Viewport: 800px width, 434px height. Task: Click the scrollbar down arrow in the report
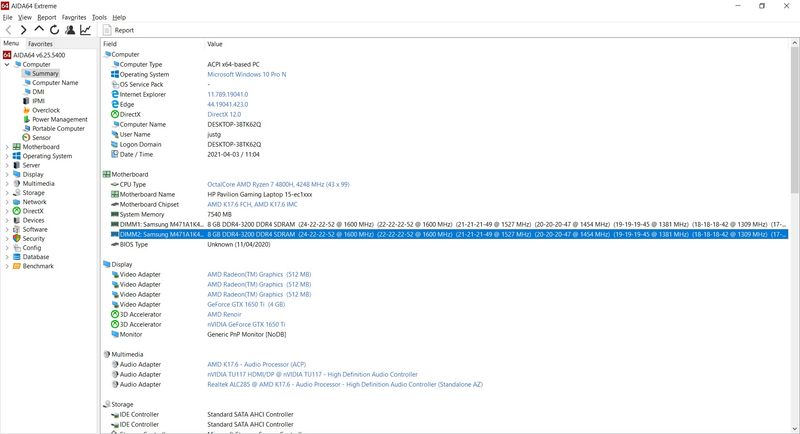[794, 429]
